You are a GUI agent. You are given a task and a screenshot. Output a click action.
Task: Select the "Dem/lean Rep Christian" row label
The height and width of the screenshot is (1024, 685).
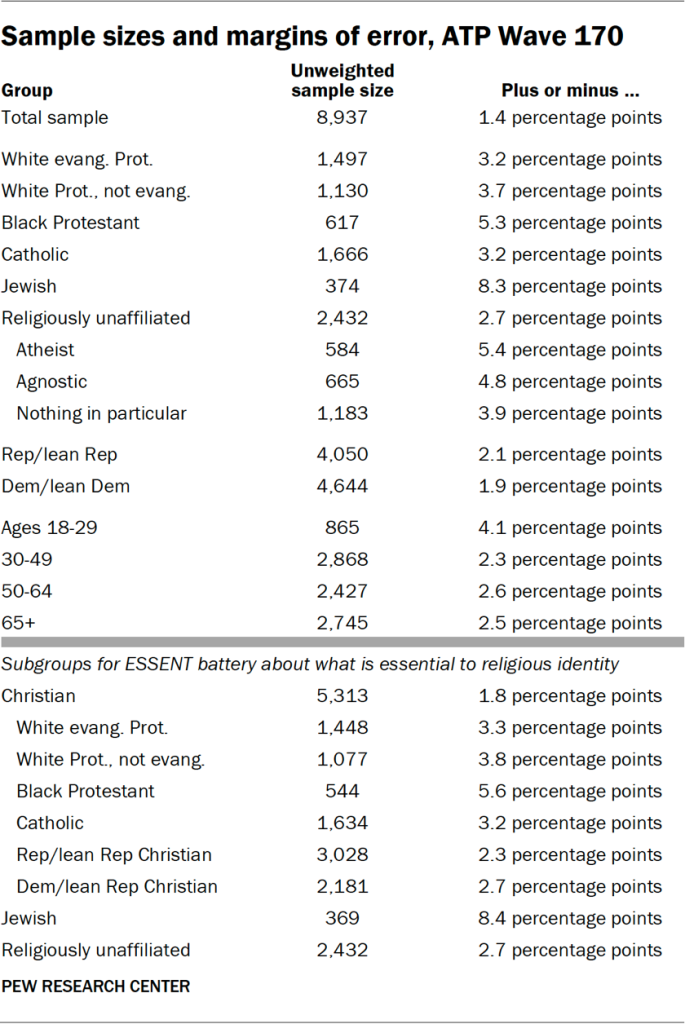click(117, 887)
